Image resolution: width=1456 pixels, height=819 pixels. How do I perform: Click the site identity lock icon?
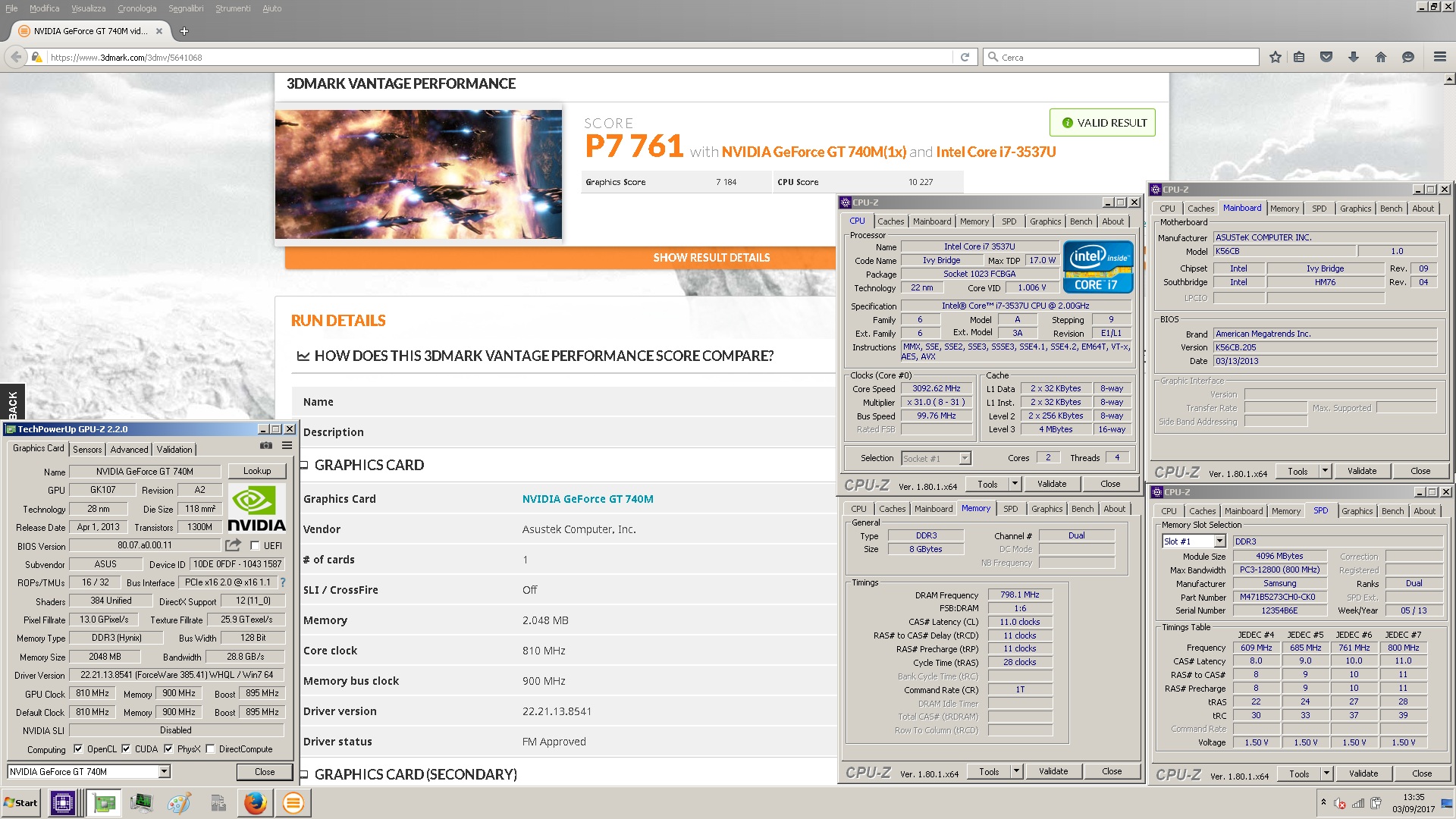[x=36, y=57]
